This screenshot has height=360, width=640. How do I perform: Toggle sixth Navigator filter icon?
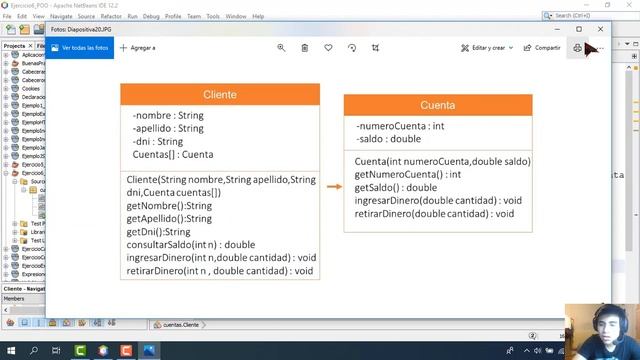tap(82, 323)
